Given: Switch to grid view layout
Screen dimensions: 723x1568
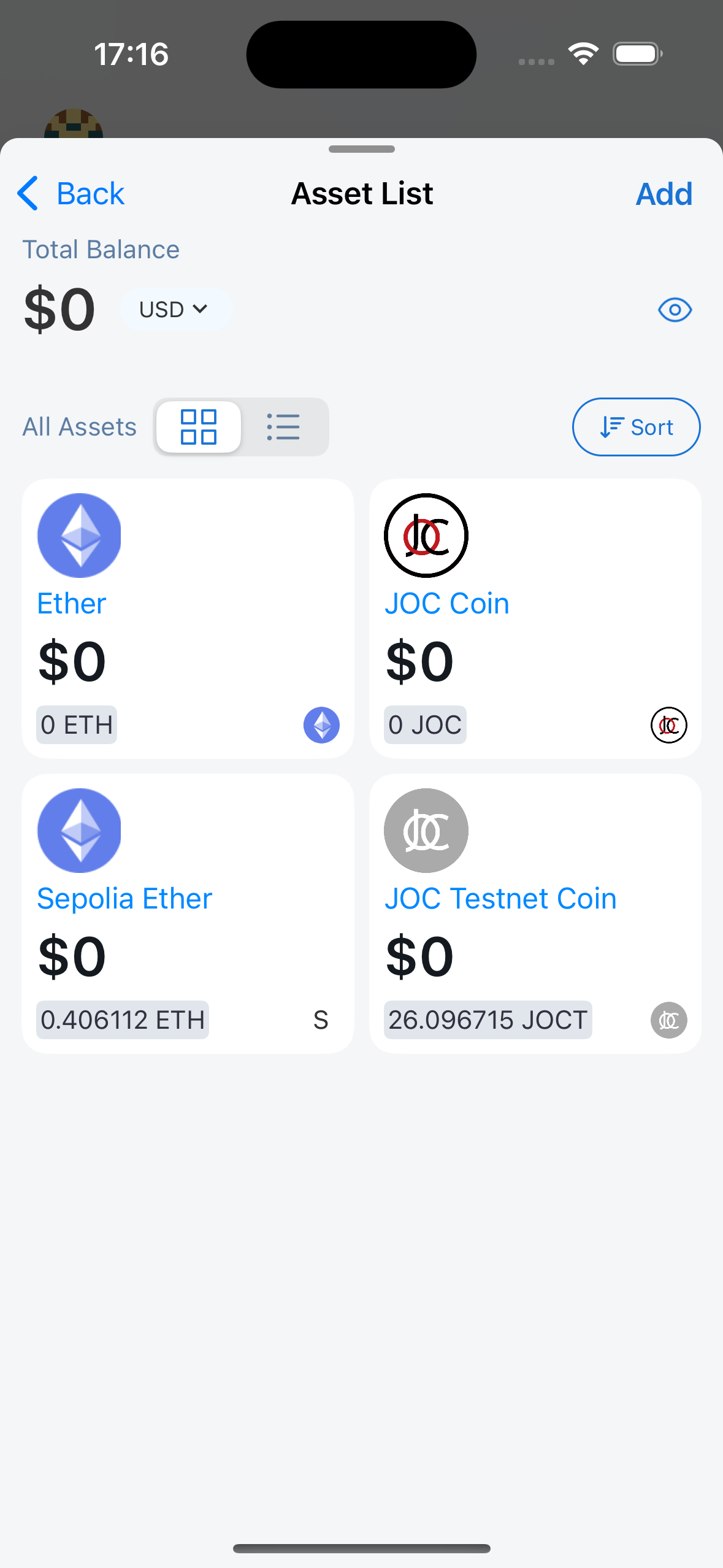Looking at the screenshot, I should click(x=199, y=427).
